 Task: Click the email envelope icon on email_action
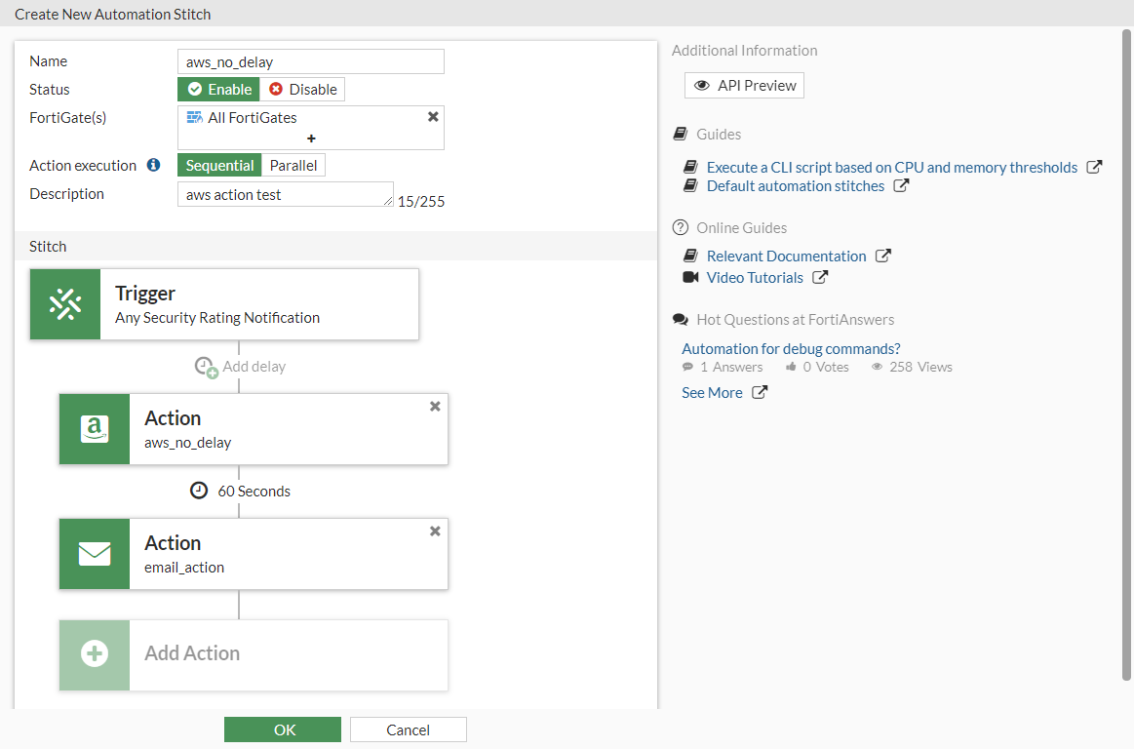pos(94,554)
